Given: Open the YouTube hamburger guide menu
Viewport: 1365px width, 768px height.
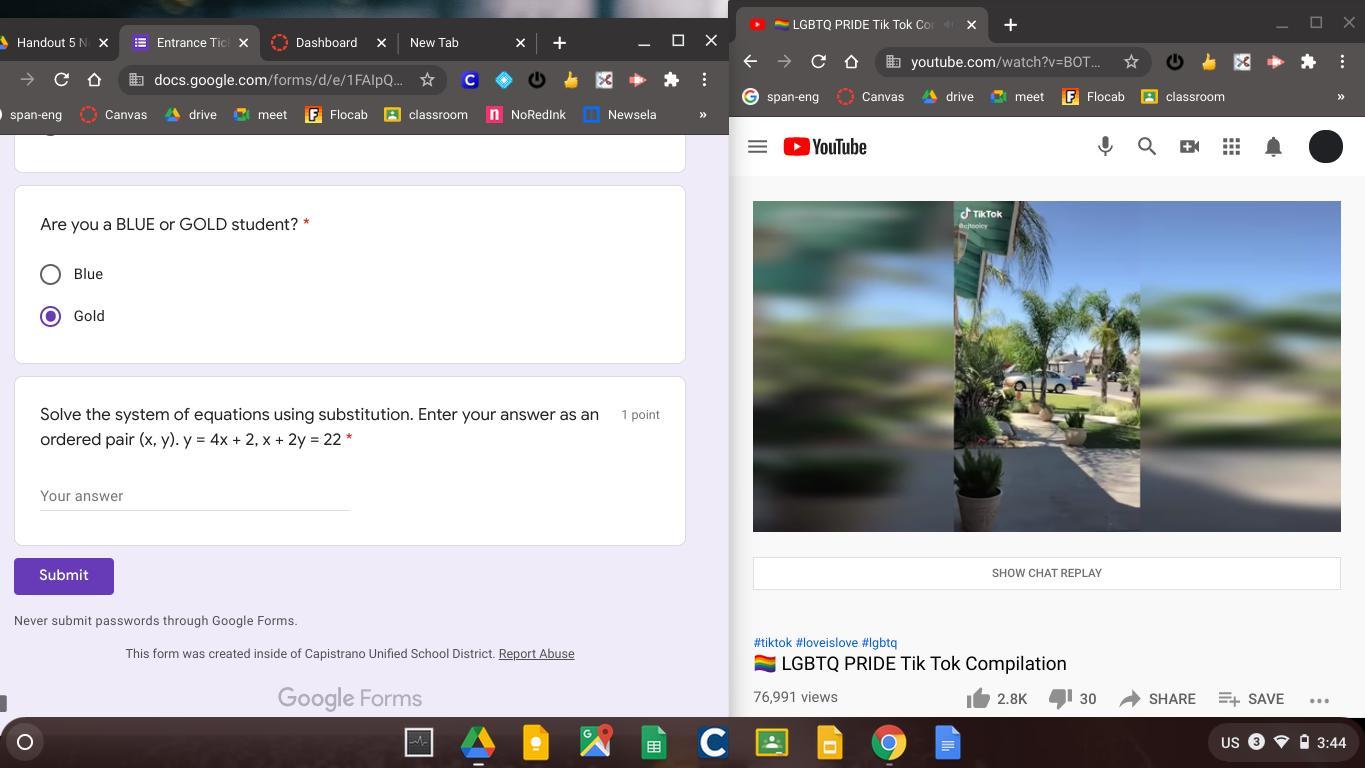Looking at the screenshot, I should (757, 147).
